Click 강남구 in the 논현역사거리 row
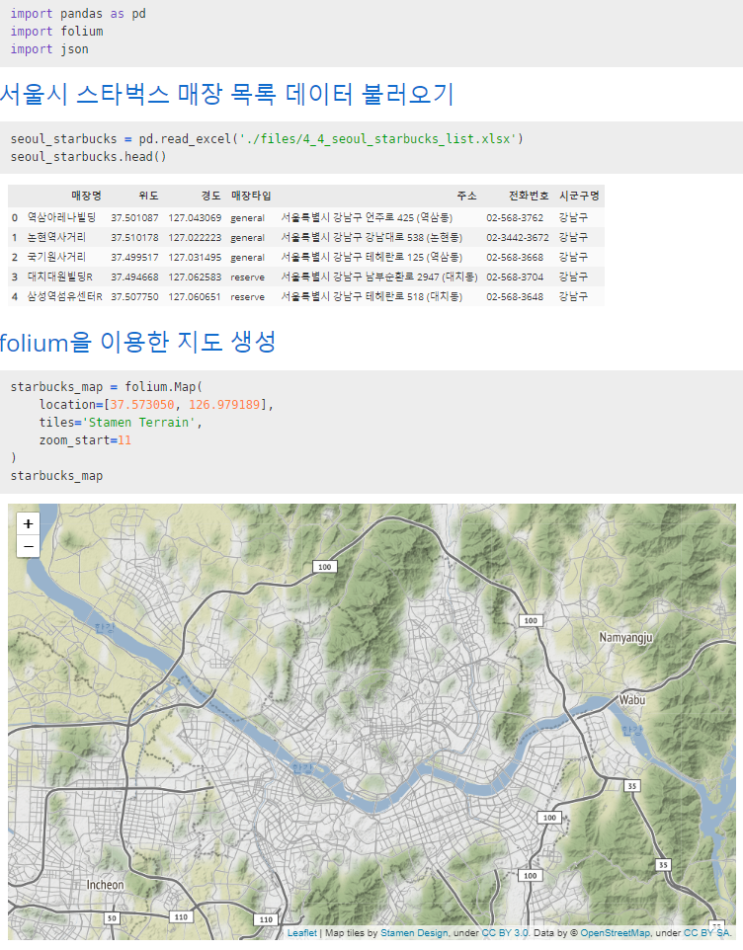This screenshot has height=950, width=743. coord(573,238)
